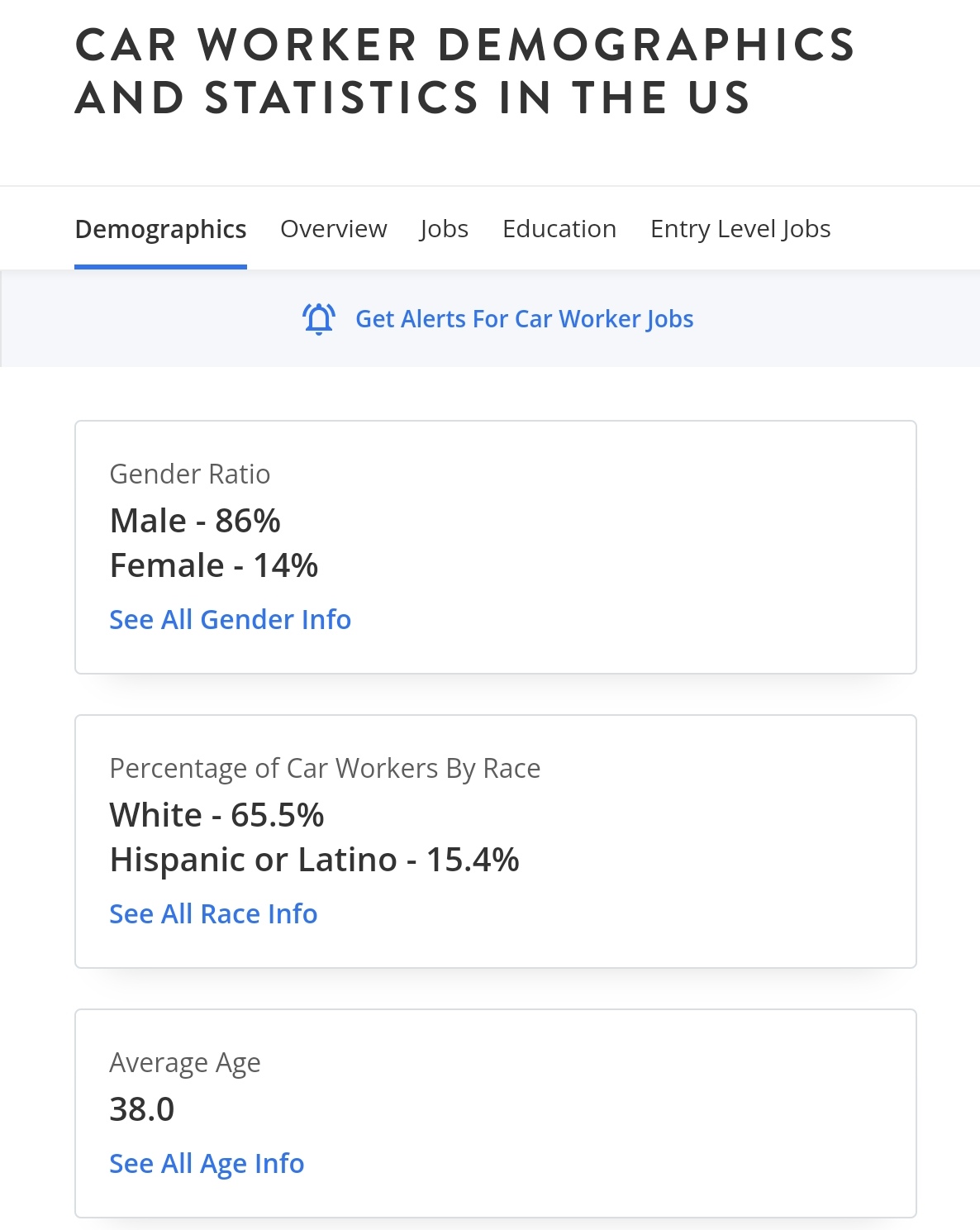Click the Male - 86% statistic
Image resolution: width=980 pixels, height=1230 pixels.
coord(195,521)
